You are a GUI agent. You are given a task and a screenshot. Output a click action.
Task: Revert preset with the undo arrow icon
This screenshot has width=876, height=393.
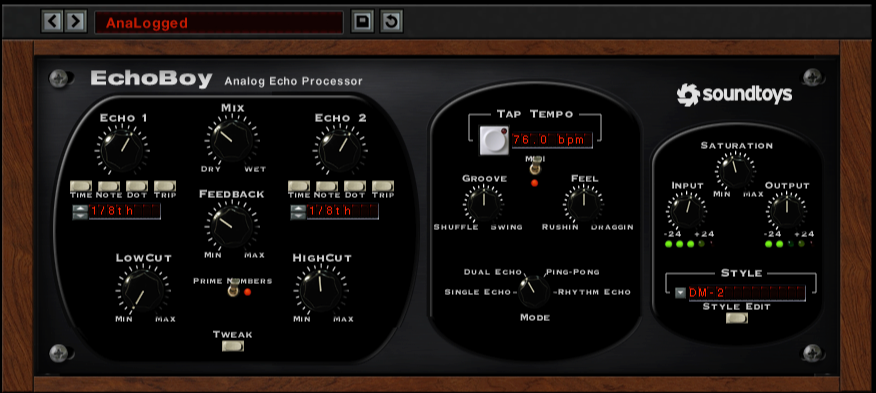(391, 22)
